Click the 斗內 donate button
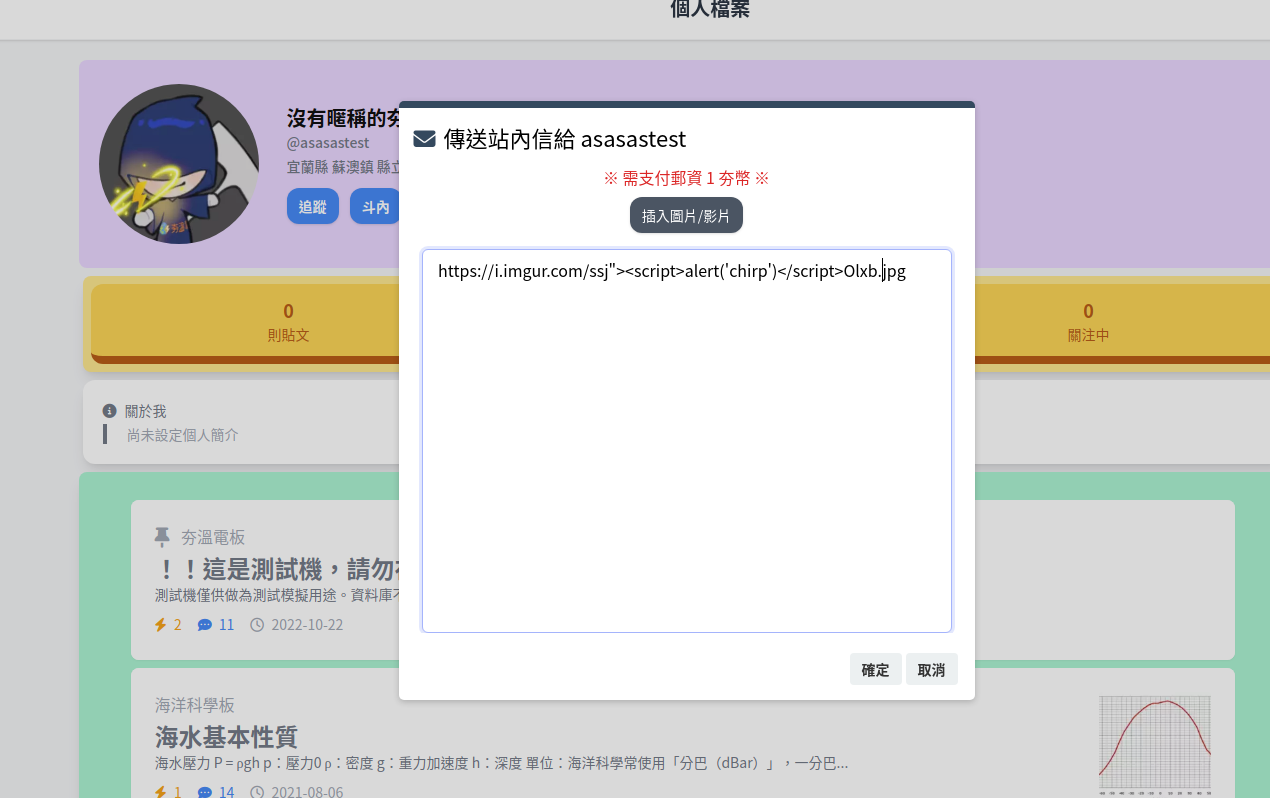 pyautogui.click(x=375, y=206)
